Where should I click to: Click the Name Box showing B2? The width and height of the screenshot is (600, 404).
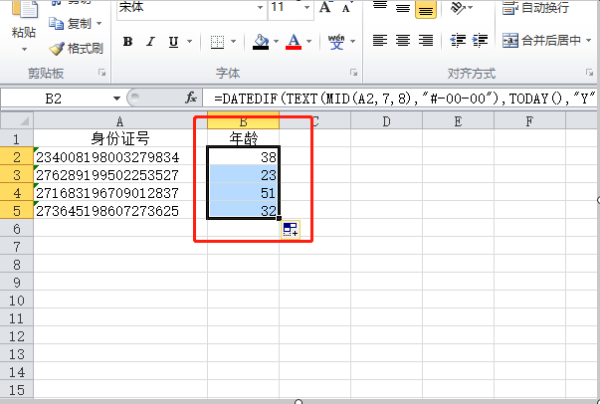(x=55, y=99)
